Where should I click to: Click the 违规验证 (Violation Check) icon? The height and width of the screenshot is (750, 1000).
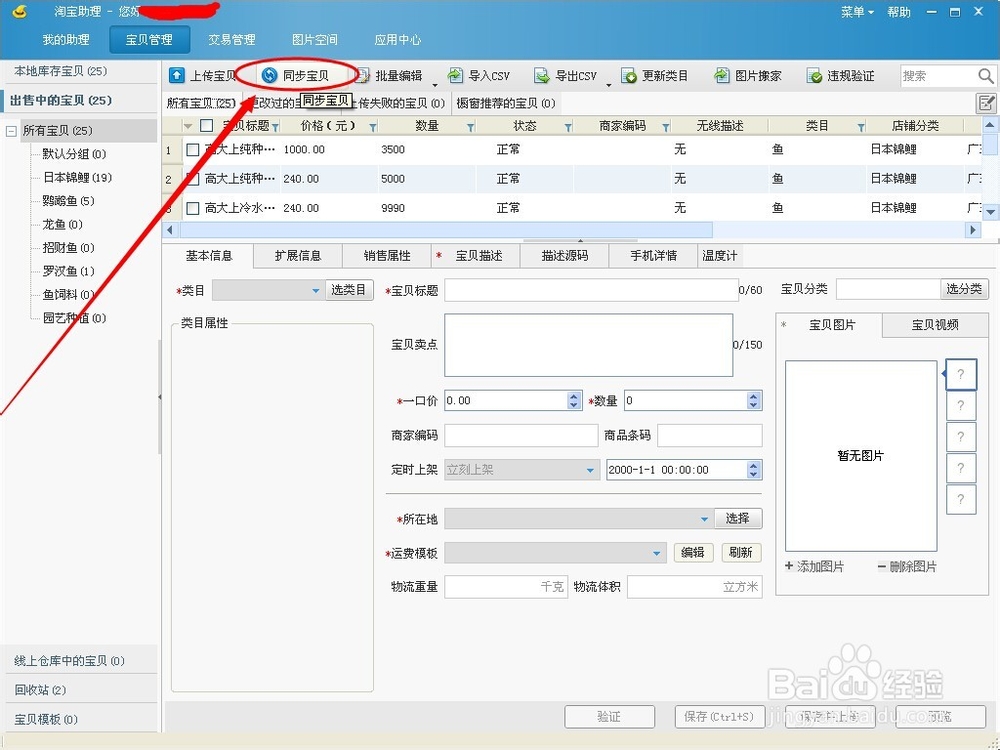(x=829, y=75)
